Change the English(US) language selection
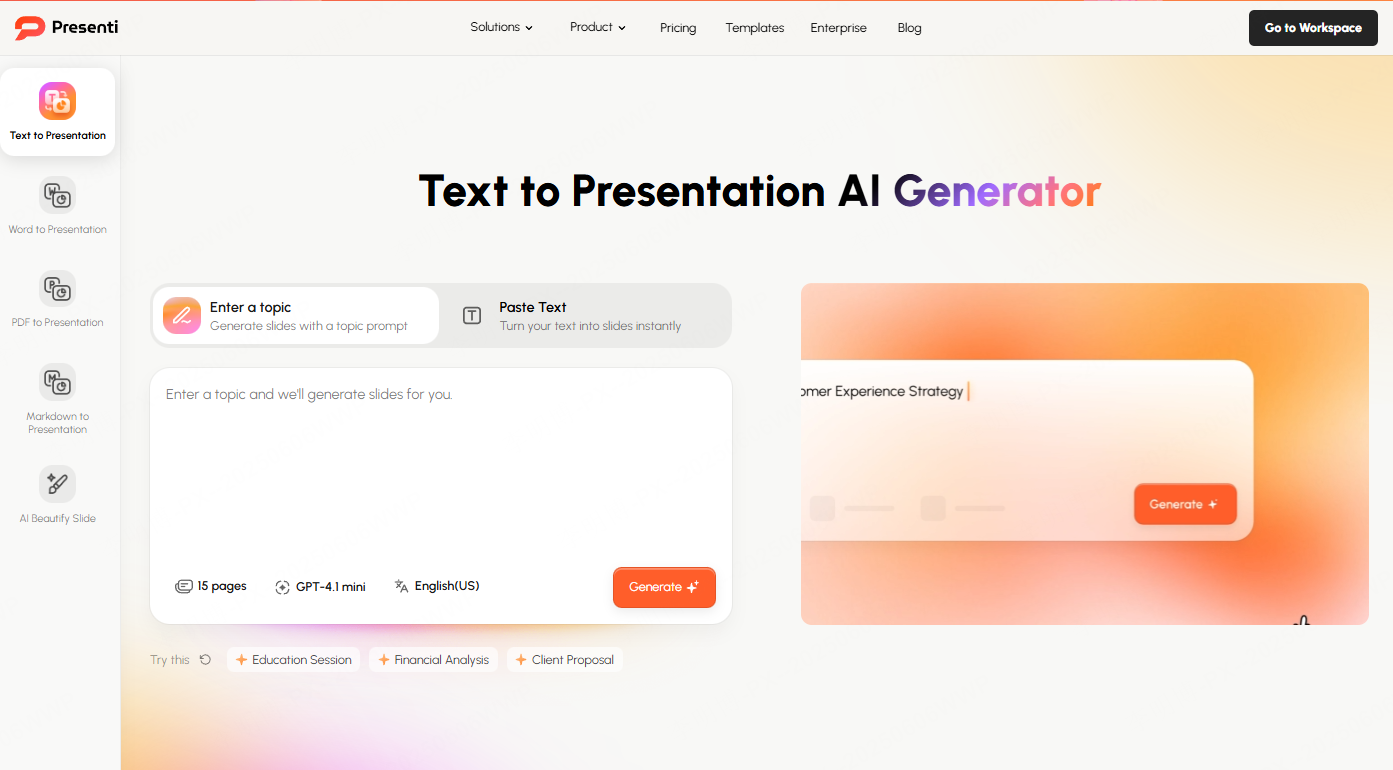Screen dimensions: 1393x770 coord(437,586)
